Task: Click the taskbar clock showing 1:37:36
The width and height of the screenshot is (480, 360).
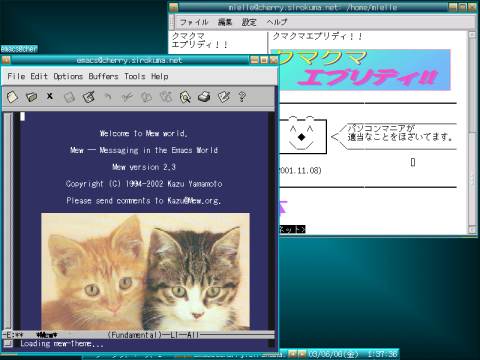Action: pyautogui.click(x=382, y=354)
